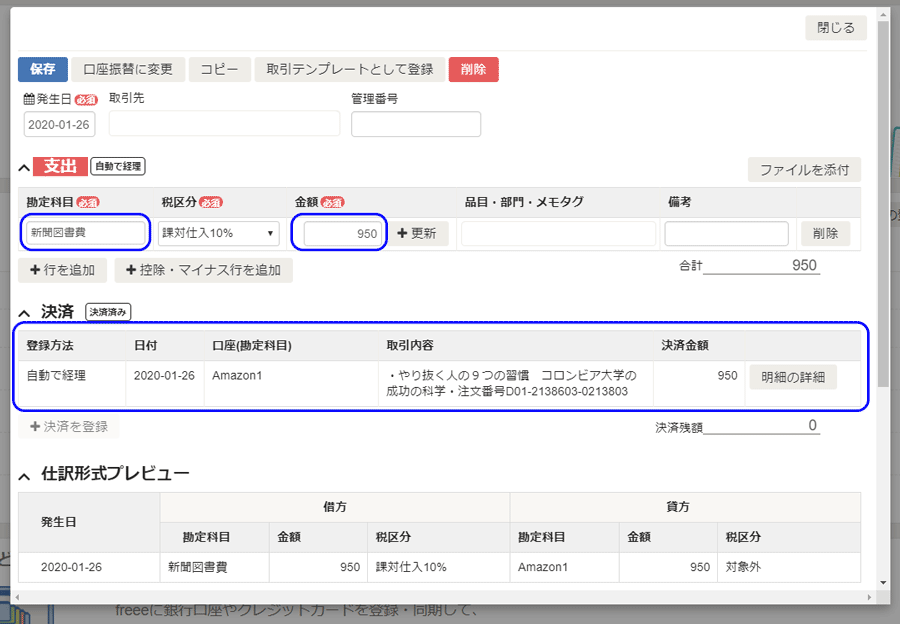Attach a file using ファイルを添付

click(804, 170)
